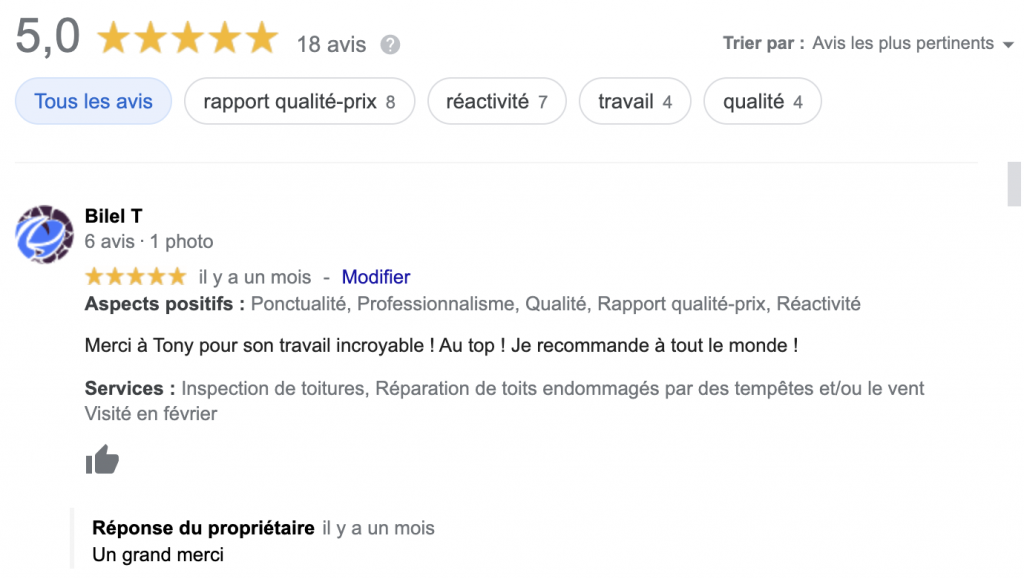1024x579 pixels.
Task: Click the review's five-star rating
Action: 136,277
